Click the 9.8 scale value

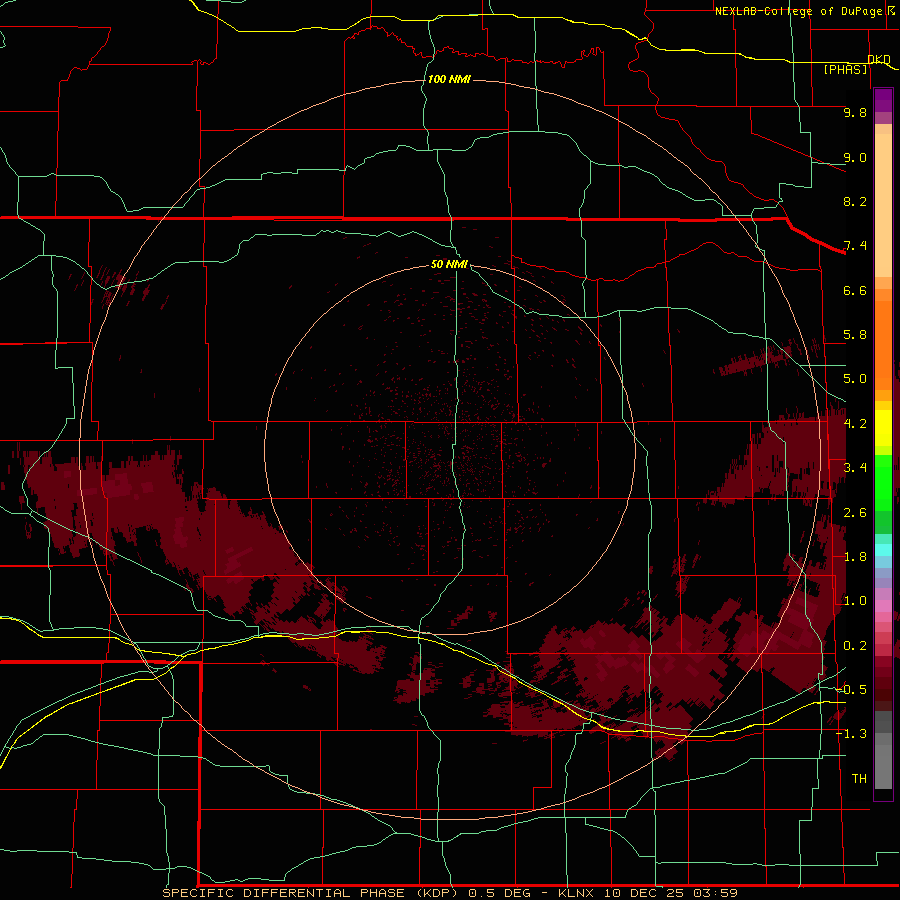pos(855,112)
